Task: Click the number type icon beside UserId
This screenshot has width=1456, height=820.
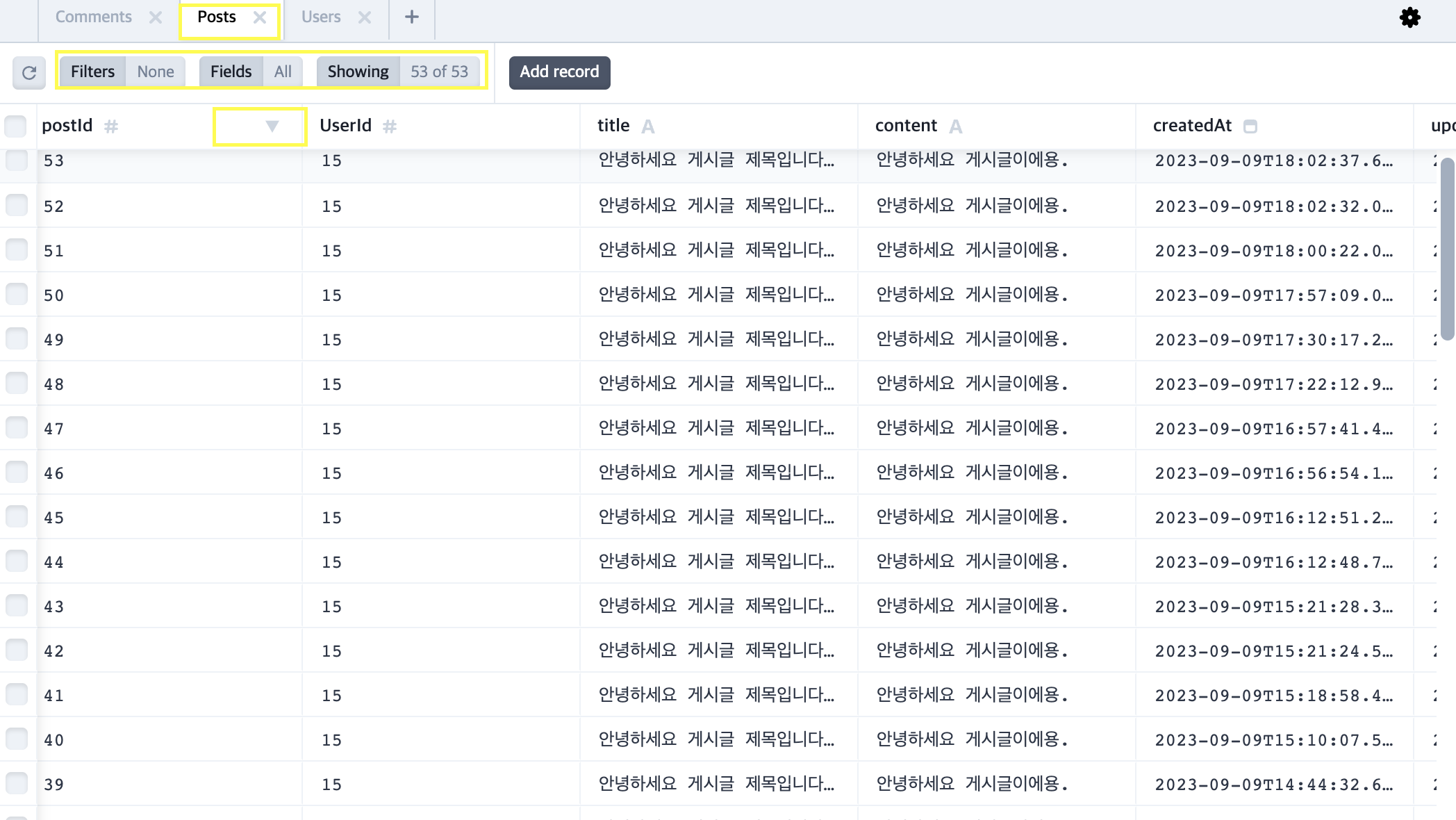Action: click(x=390, y=126)
